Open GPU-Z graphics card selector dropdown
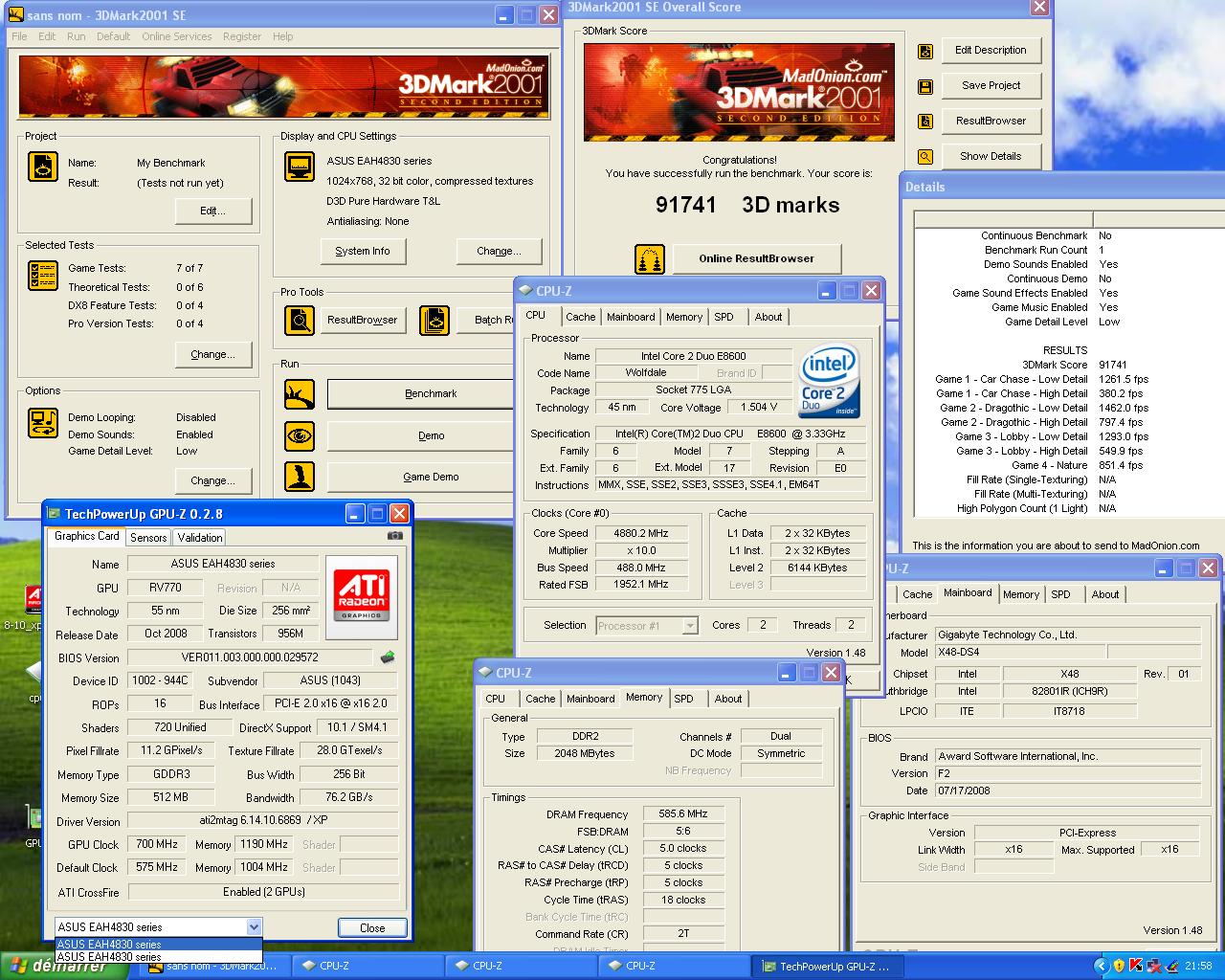This screenshot has height=980, width=1225. point(254,926)
